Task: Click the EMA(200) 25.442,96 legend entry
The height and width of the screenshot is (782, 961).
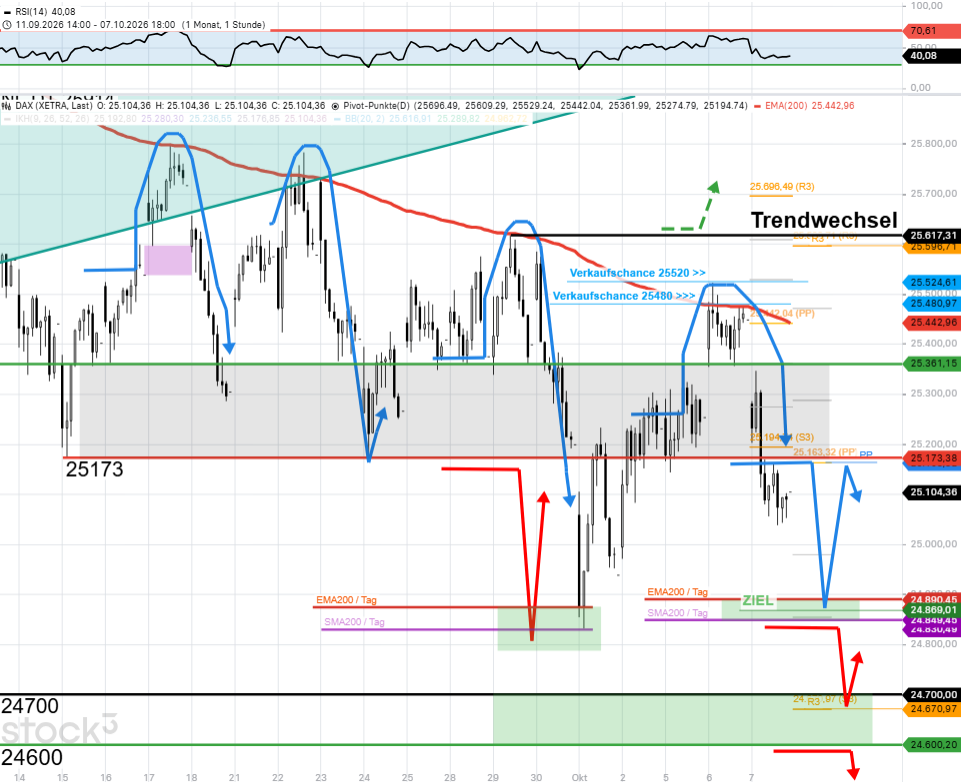Action: [x=810, y=106]
